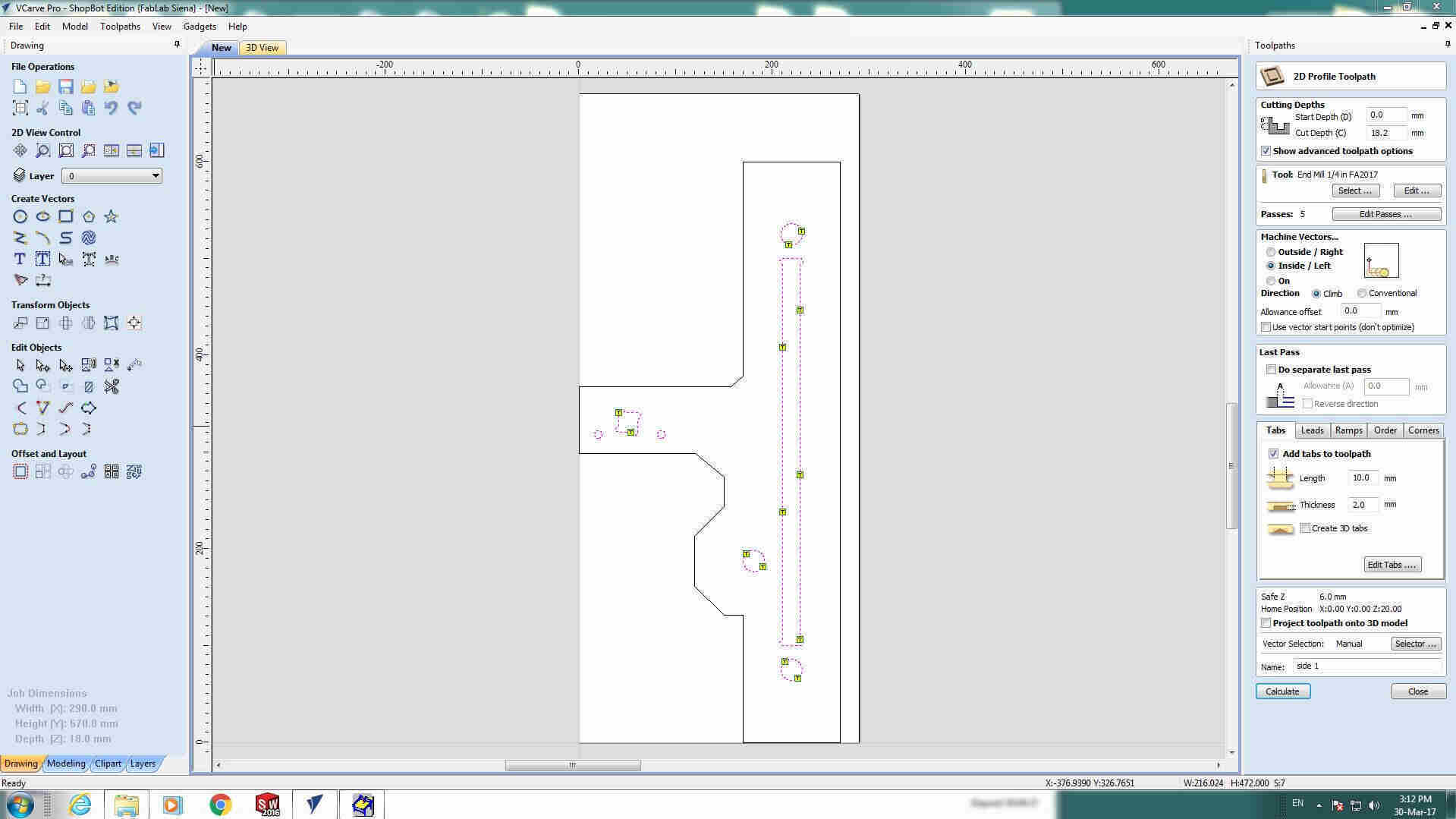Enable Use vector start points checkbox

pos(1266,327)
